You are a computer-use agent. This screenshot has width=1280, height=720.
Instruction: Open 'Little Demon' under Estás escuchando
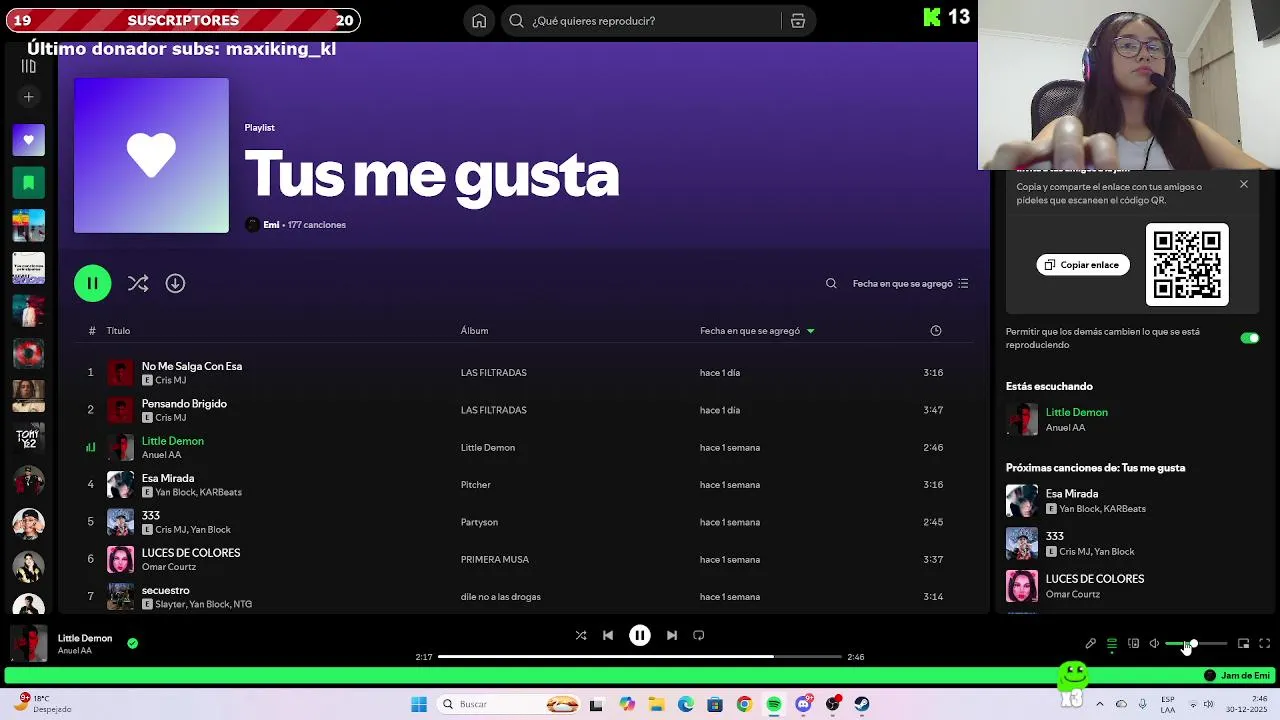(x=1077, y=412)
